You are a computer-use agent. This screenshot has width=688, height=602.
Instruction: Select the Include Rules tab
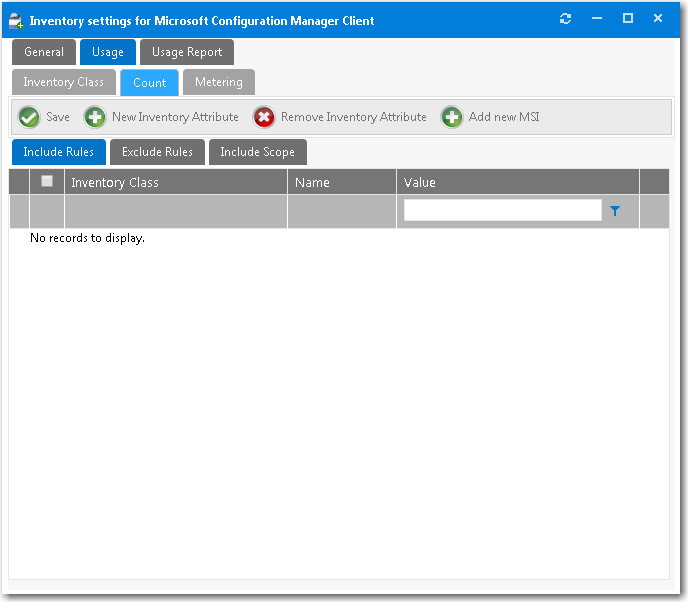pos(59,152)
